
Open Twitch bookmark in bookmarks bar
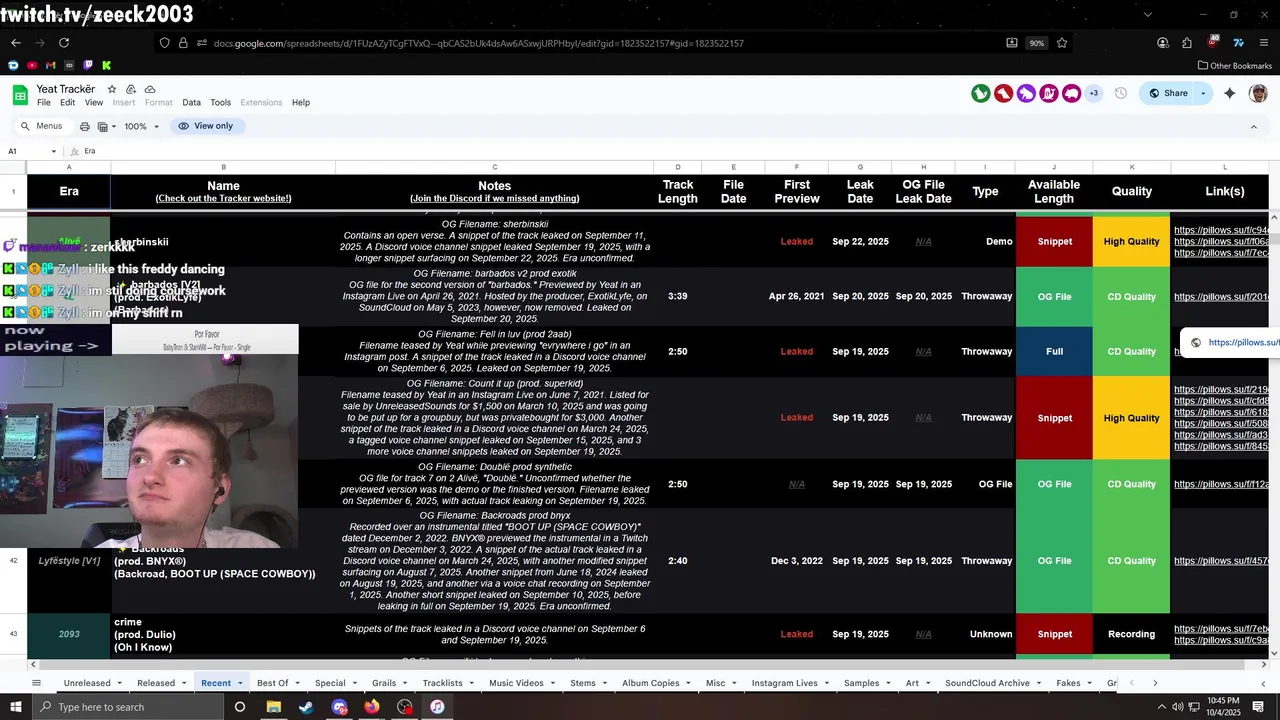pyautogui.click(x=88, y=65)
